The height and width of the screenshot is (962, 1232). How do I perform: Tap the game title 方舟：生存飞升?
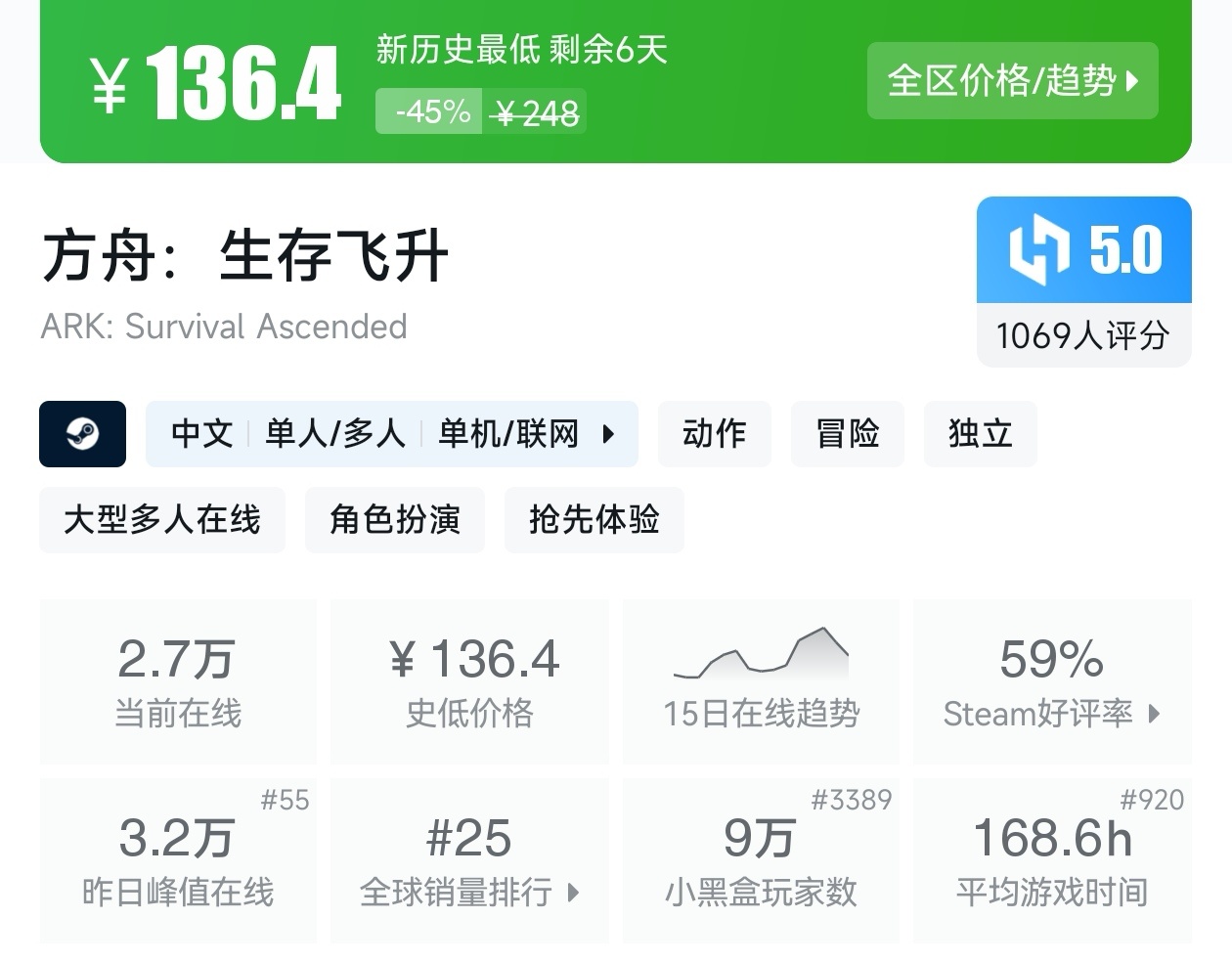244,256
